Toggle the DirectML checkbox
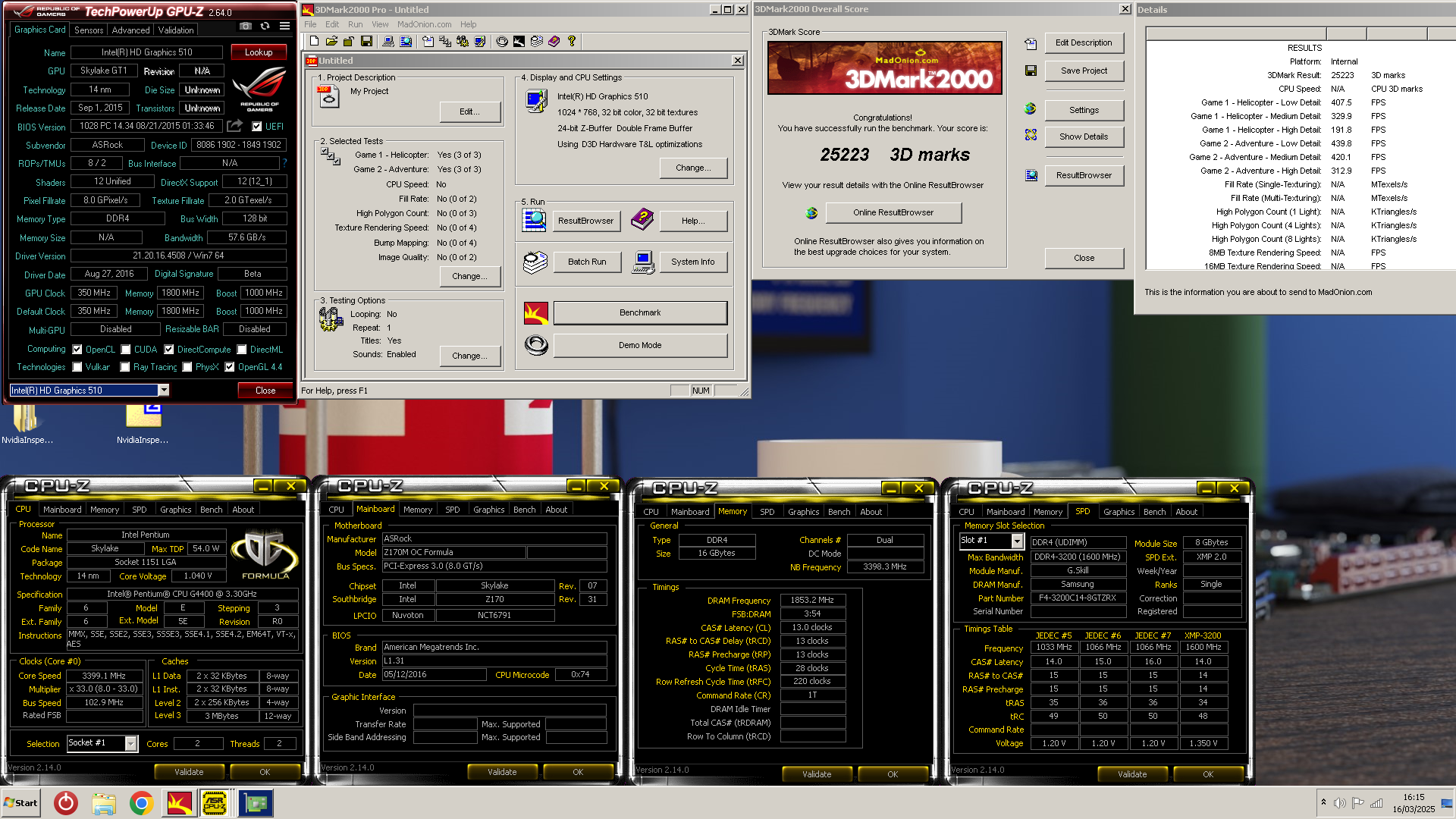The height and width of the screenshot is (819, 1456). point(242,350)
